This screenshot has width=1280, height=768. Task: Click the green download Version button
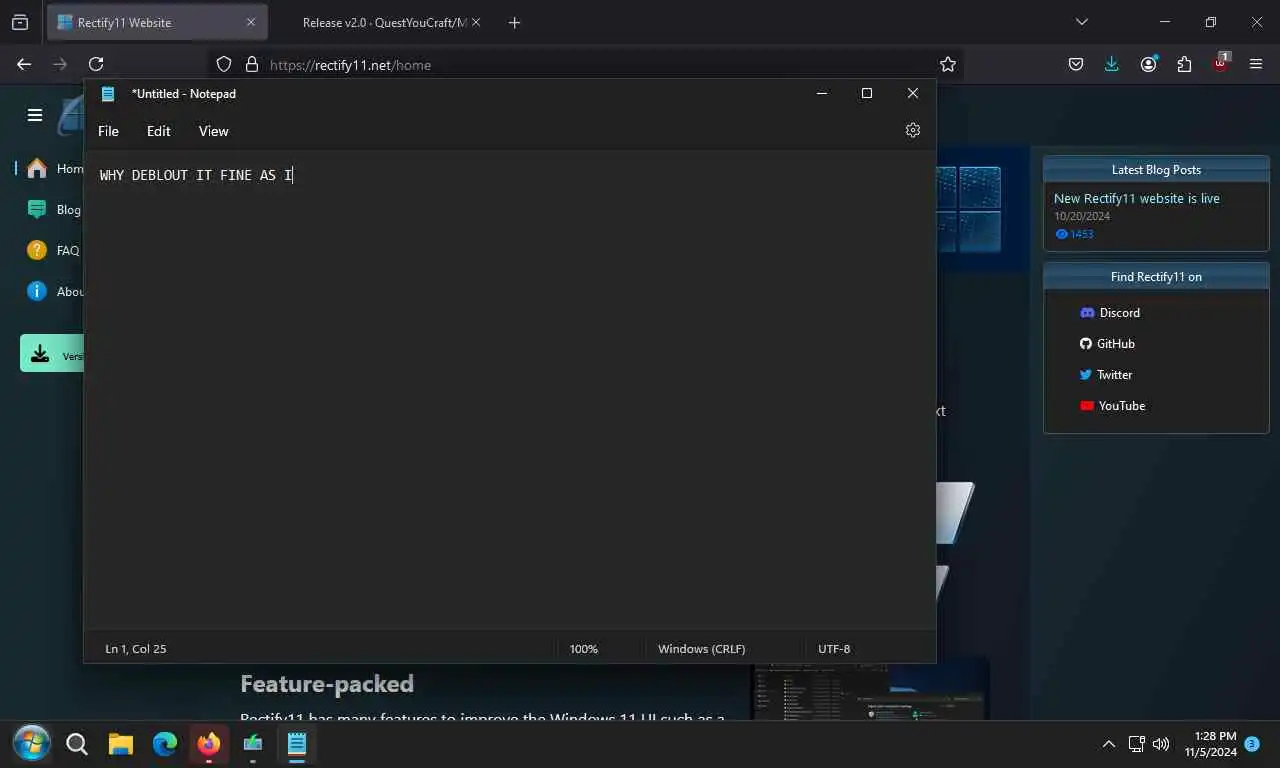point(52,354)
